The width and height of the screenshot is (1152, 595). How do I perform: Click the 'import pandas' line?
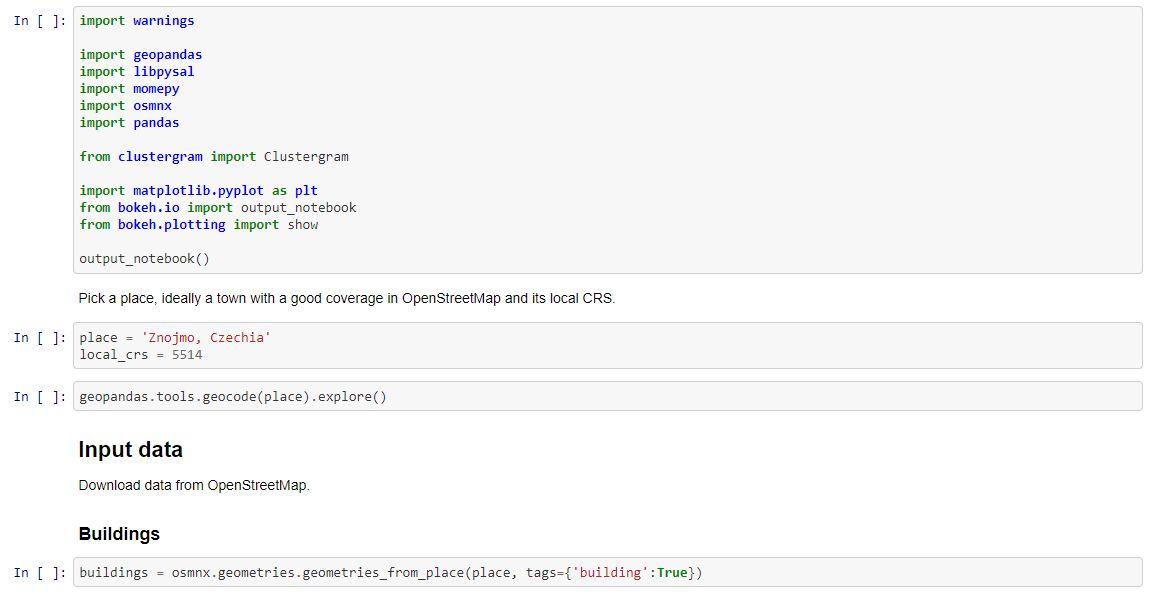coord(129,123)
